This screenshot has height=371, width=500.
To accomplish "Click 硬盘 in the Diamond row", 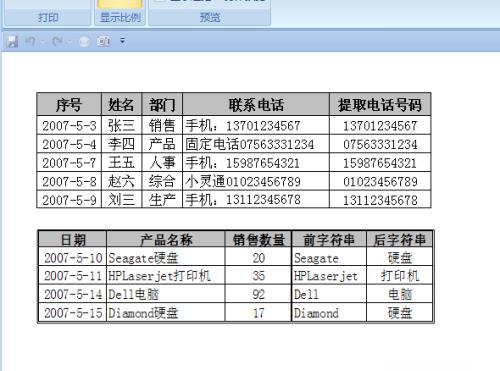I will click(x=400, y=313).
